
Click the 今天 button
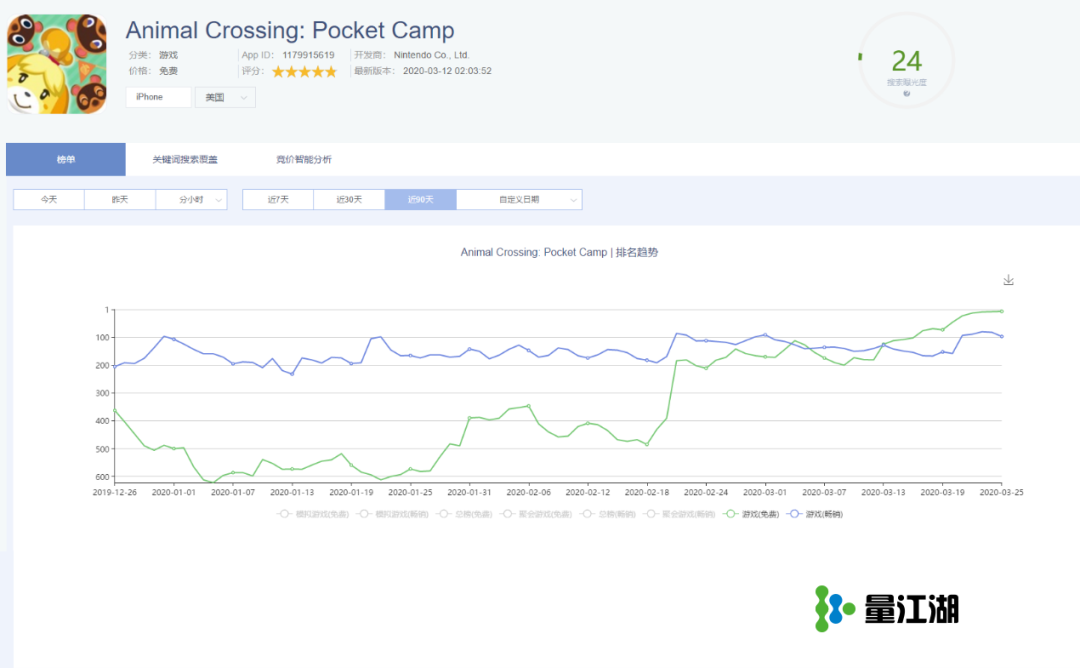pyautogui.click(x=49, y=200)
